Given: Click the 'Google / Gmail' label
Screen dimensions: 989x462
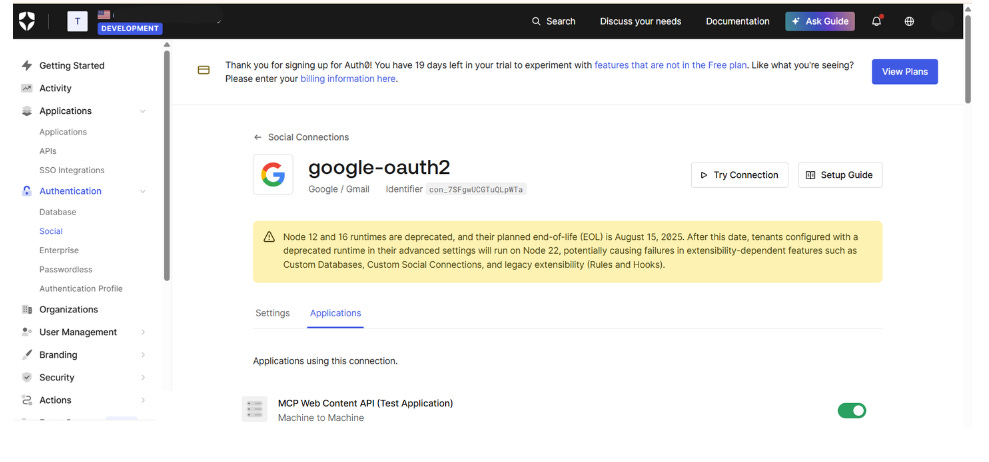Looking at the screenshot, I should point(339,189).
